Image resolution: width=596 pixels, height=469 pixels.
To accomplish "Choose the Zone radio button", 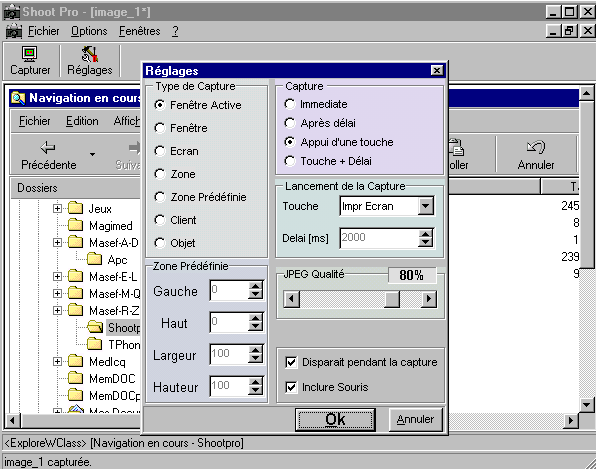I will [160, 174].
